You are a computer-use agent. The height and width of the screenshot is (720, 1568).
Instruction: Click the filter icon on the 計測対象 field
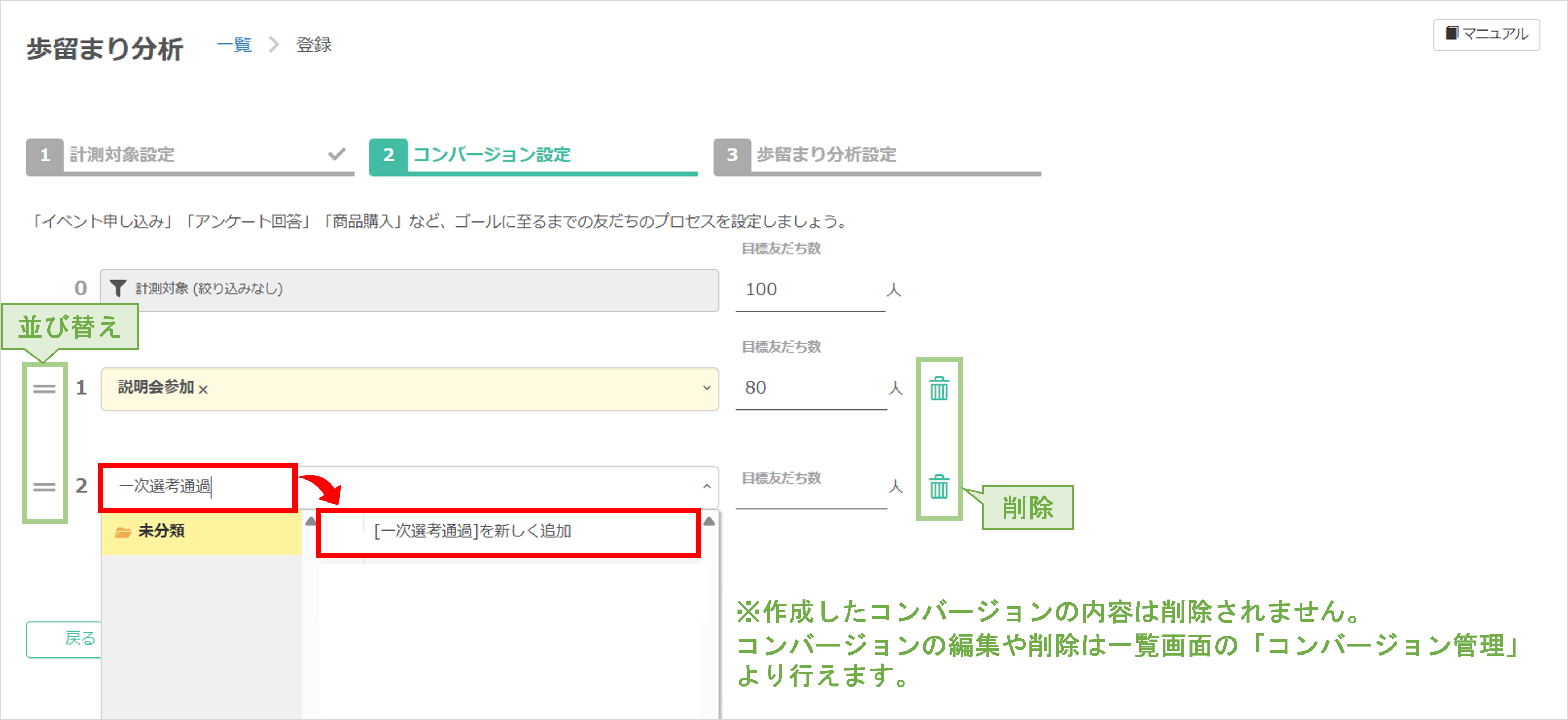[x=119, y=289]
